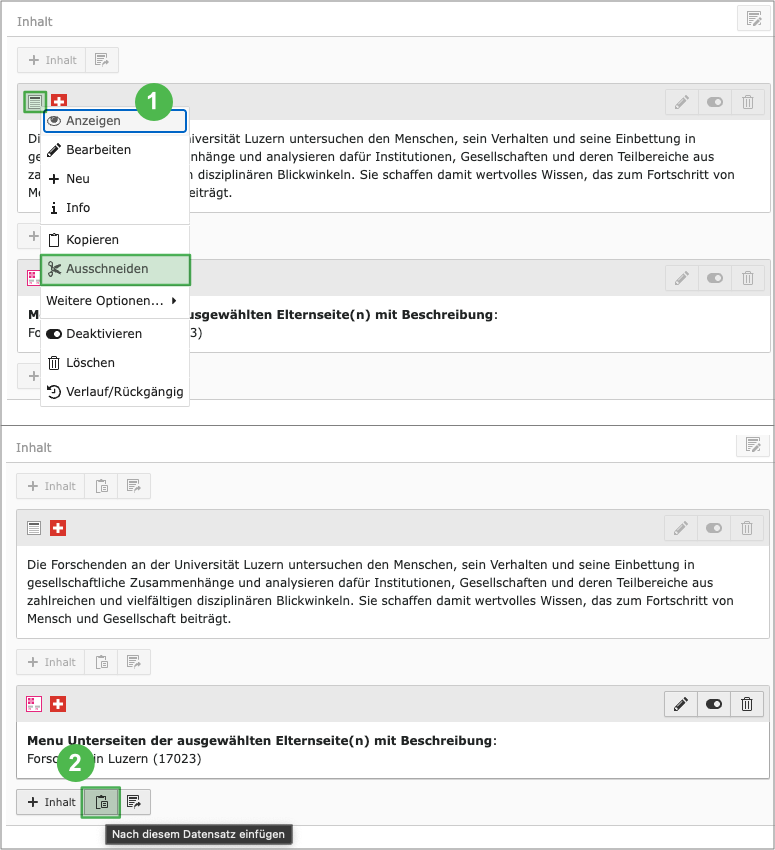Click the pencil icon of the menu element in the upper panel
This screenshot has height=850, width=775.
pos(682,278)
